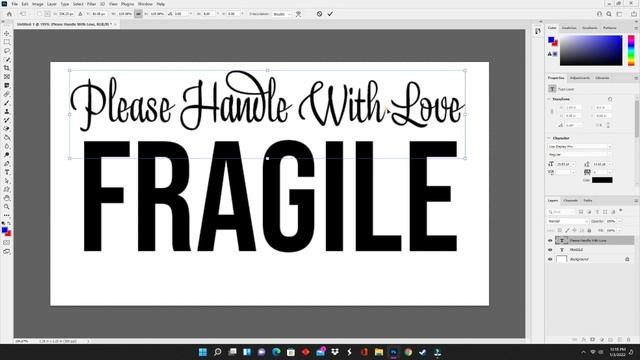
Task: Open the Filter menu
Action: tap(91, 4)
